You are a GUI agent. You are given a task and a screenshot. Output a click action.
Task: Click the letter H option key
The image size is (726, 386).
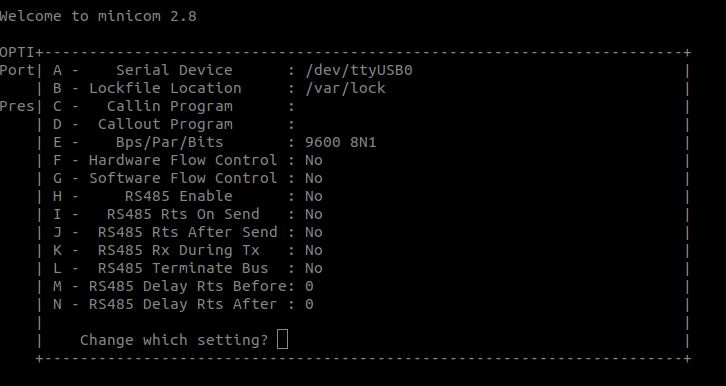pyautogui.click(x=57, y=197)
